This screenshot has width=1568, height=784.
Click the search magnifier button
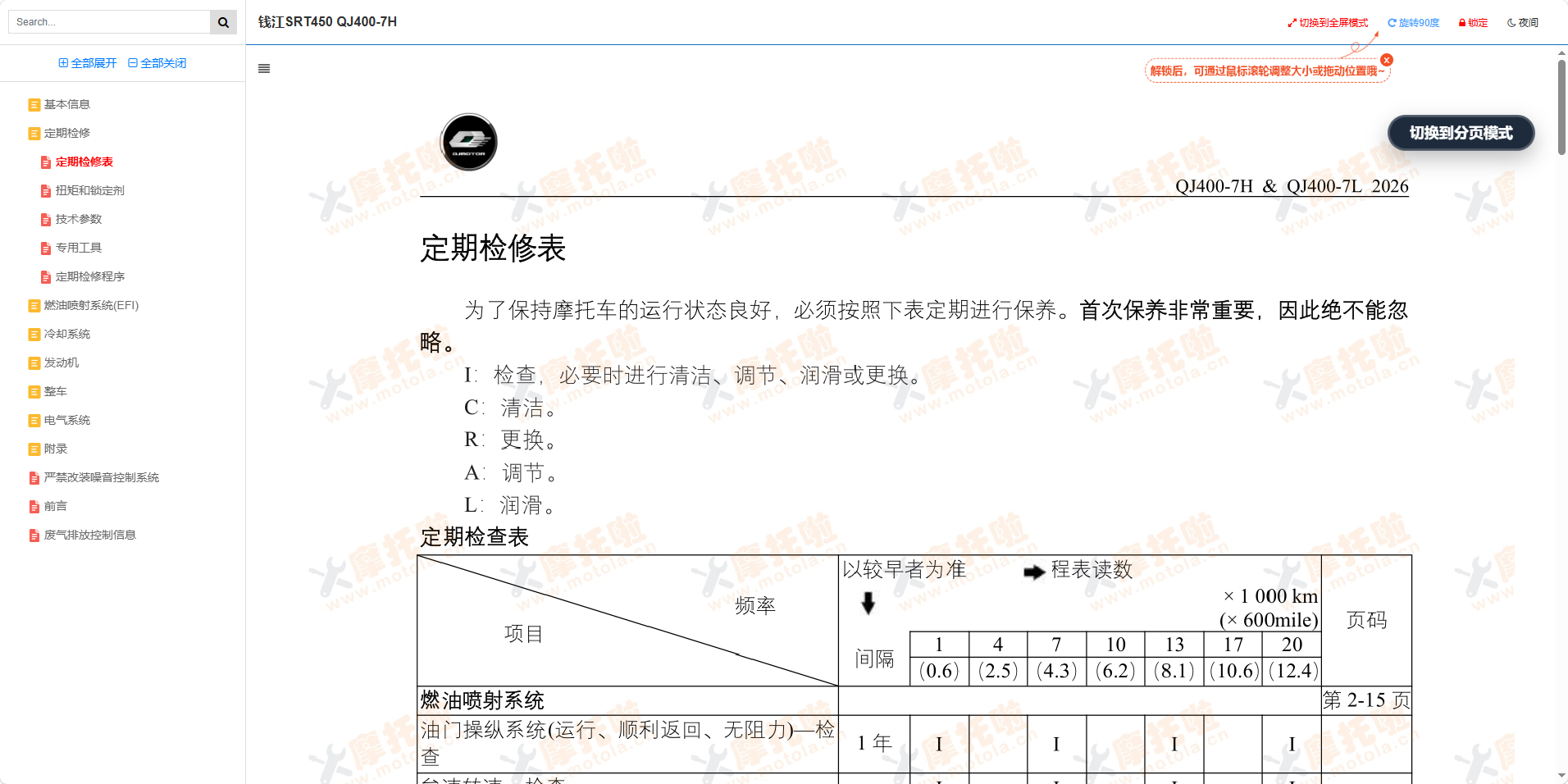point(223,22)
